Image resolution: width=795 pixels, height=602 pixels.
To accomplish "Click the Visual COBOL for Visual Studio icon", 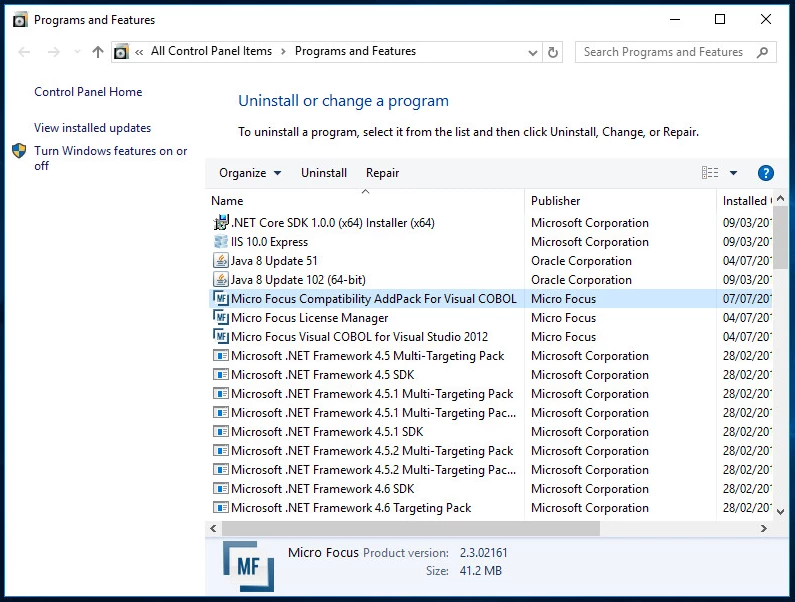I will click(x=221, y=336).
